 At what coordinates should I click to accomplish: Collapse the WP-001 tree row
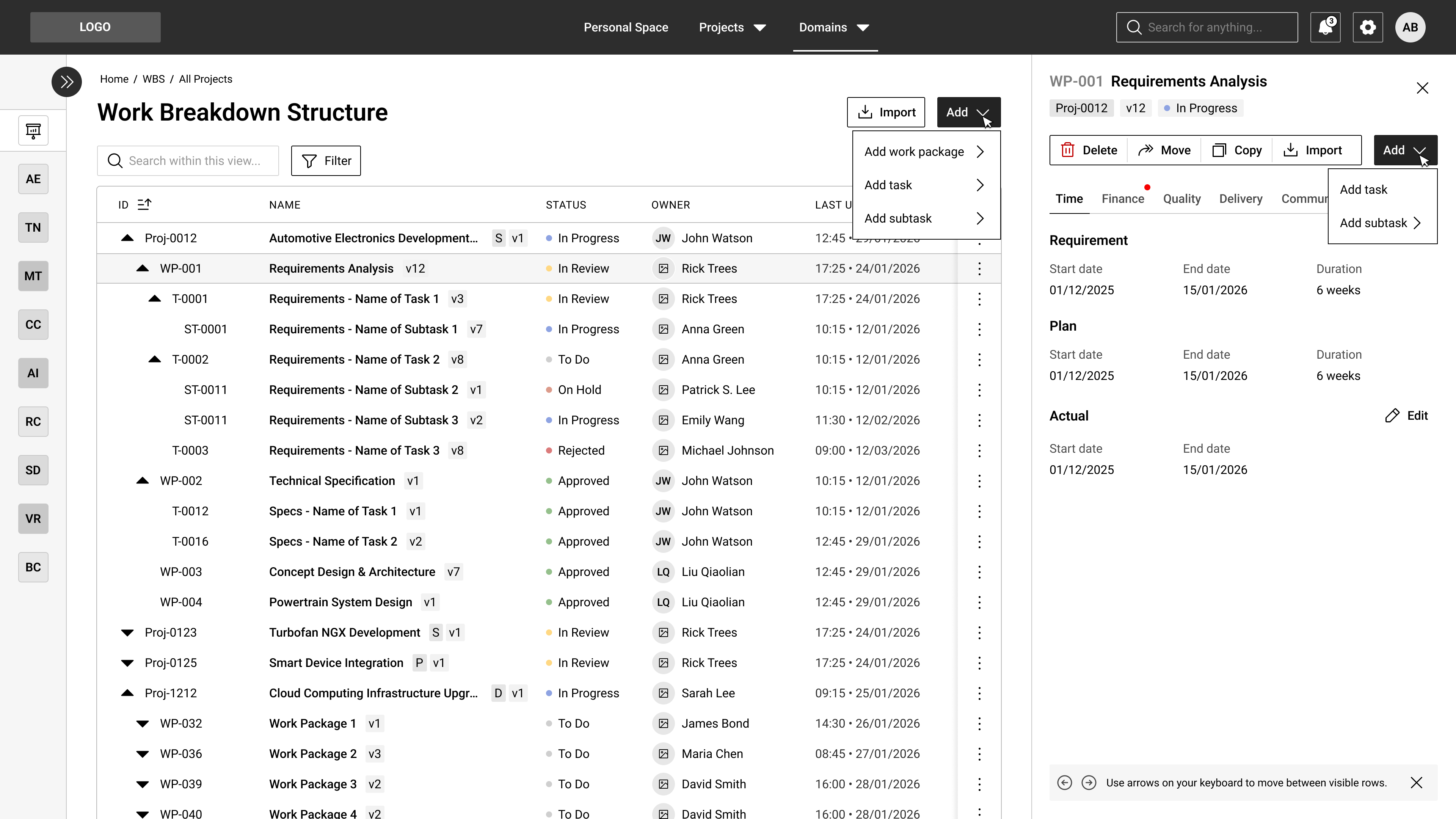(x=143, y=268)
